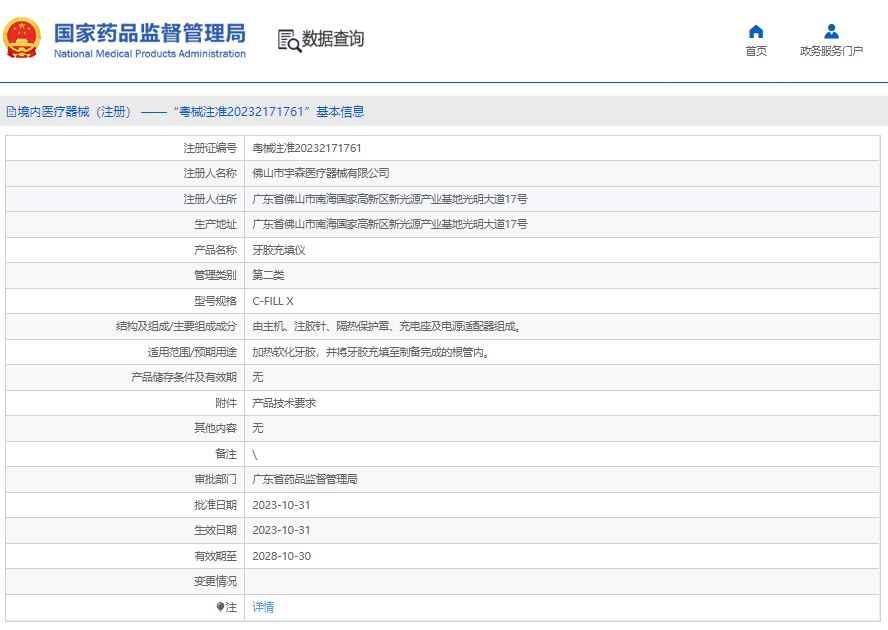
Task: Open 详情 link in the 注 row
Action: [263, 607]
